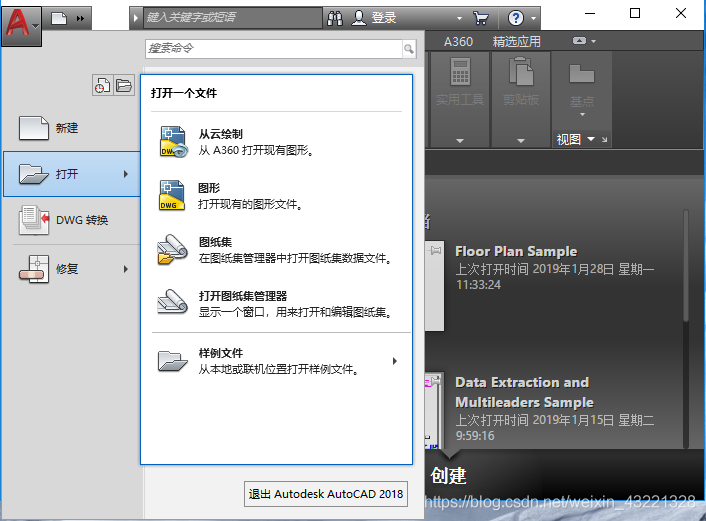The width and height of the screenshot is (706, 521).
Task: Expand the 修复 submenu arrow
Action: [x=126, y=269]
